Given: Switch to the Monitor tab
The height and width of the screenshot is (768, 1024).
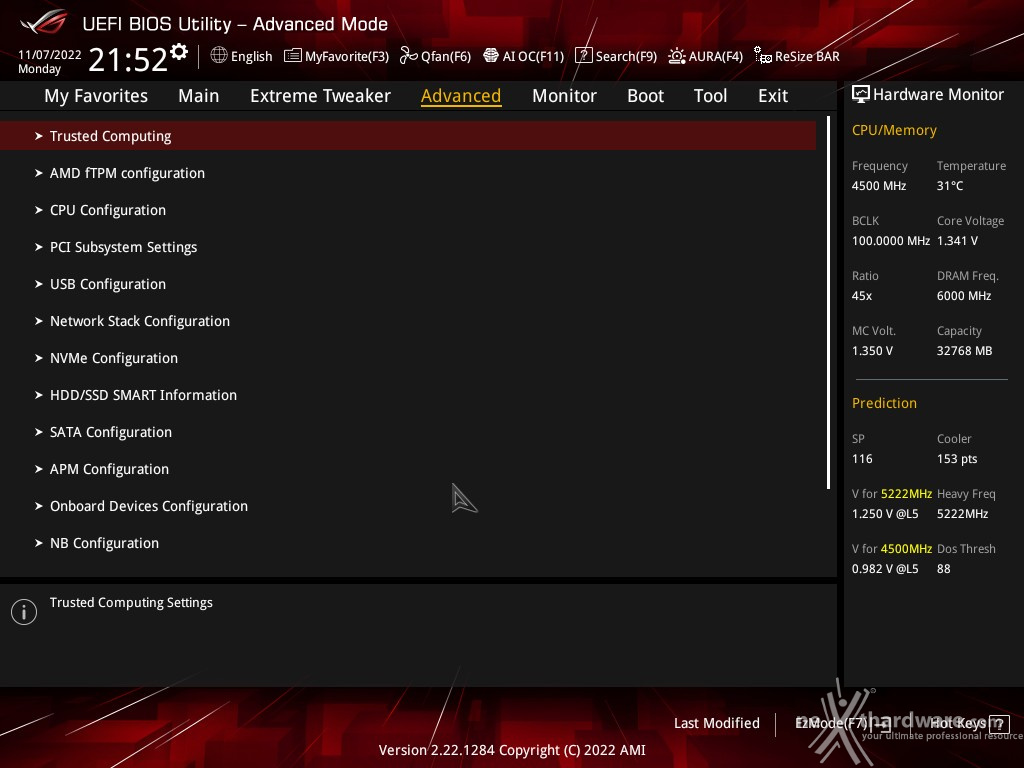Looking at the screenshot, I should [564, 96].
